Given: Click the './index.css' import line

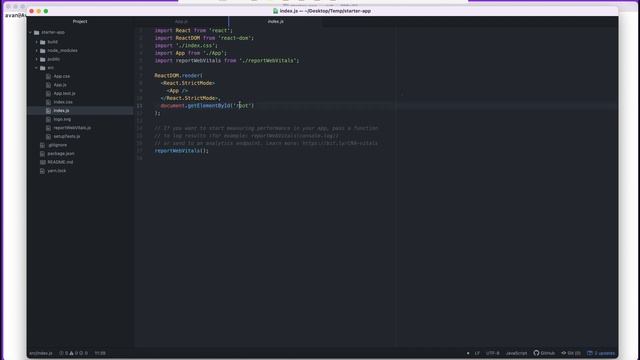Looking at the screenshot, I should tap(186, 45).
